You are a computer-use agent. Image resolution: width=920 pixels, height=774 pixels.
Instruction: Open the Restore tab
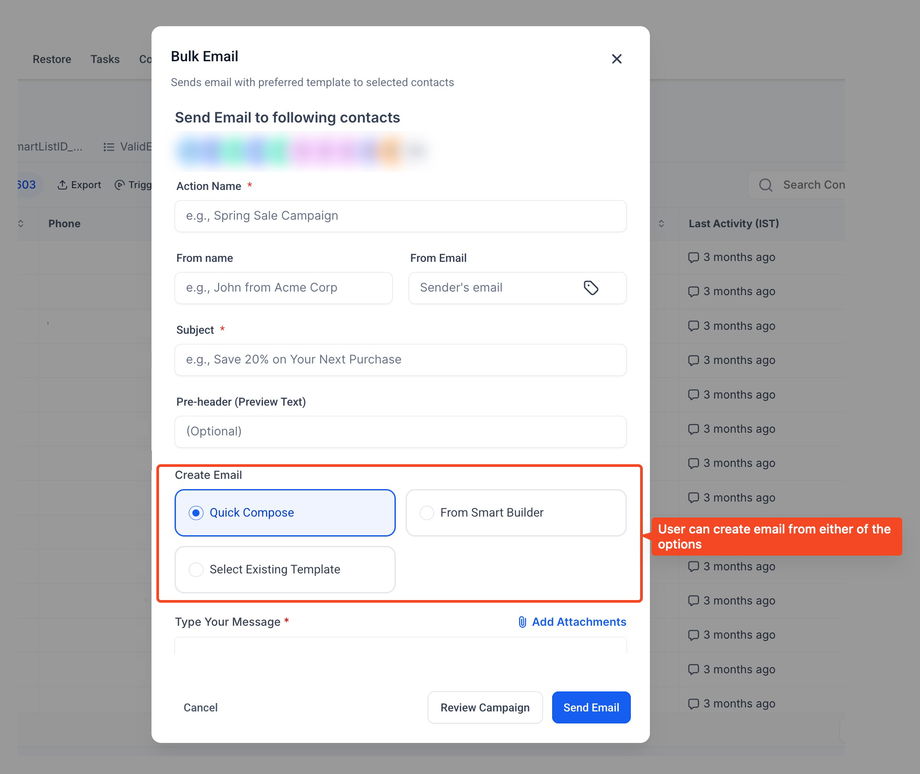coord(52,59)
